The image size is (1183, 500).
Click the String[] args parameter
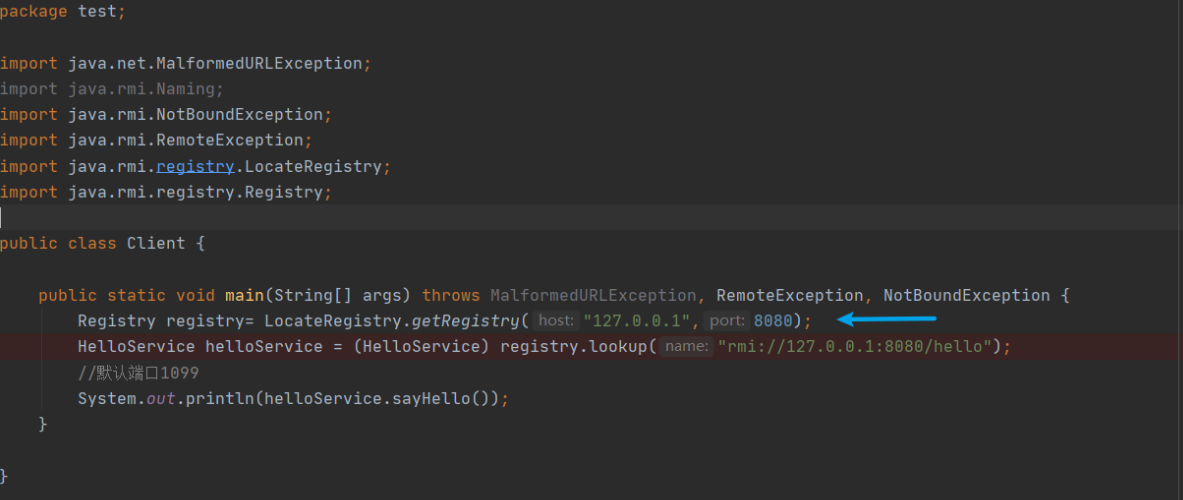pyautogui.click(x=337, y=295)
